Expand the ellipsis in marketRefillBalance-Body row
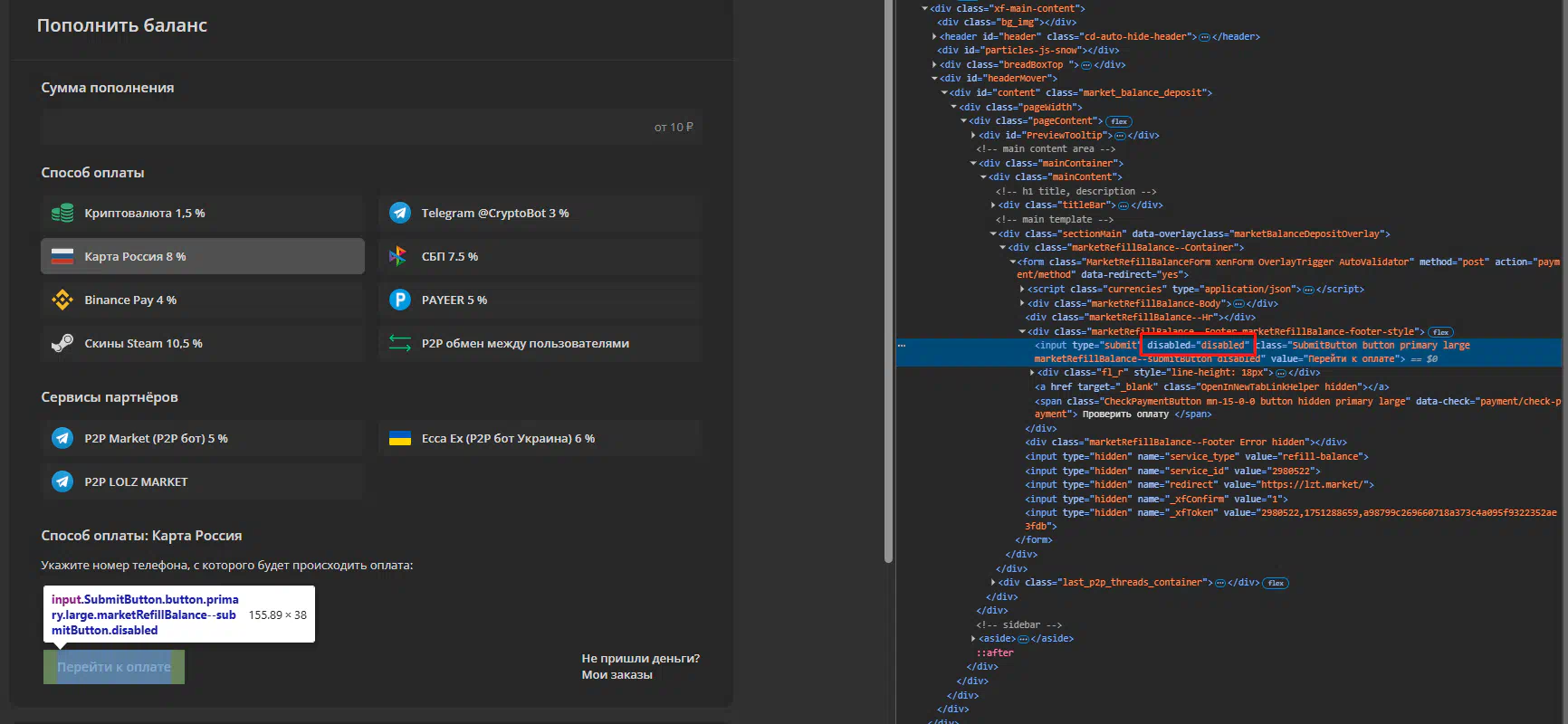The width and height of the screenshot is (1568, 724). 1238,304
